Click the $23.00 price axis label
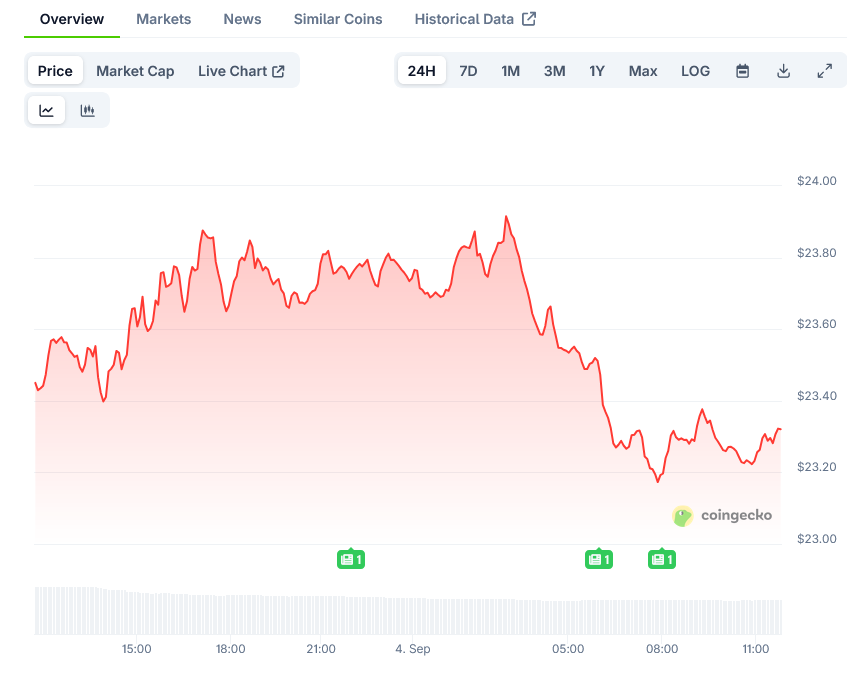 [817, 538]
